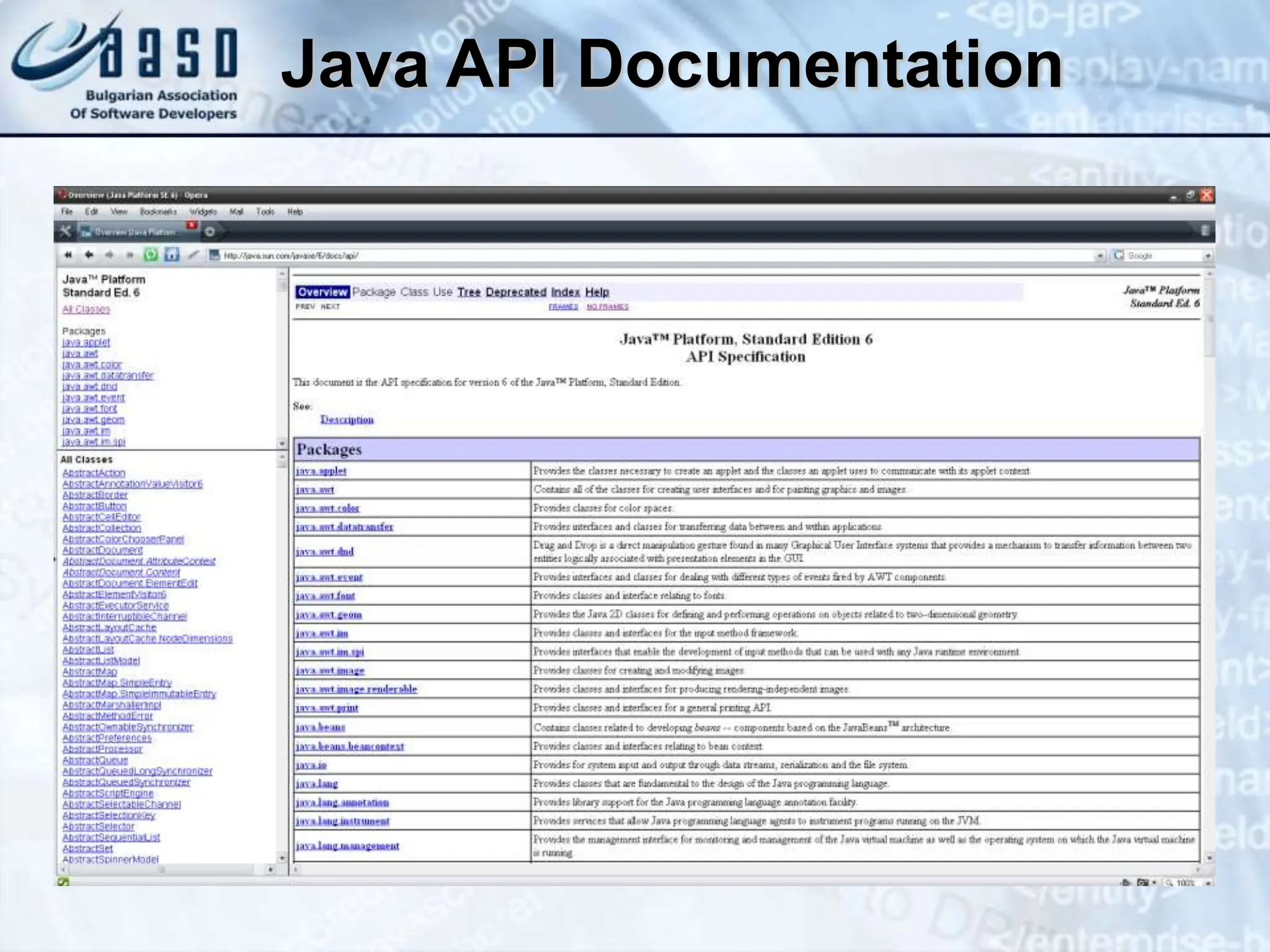Image resolution: width=1270 pixels, height=952 pixels.
Task: Open a new tab with plus icon
Action: [210, 232]
